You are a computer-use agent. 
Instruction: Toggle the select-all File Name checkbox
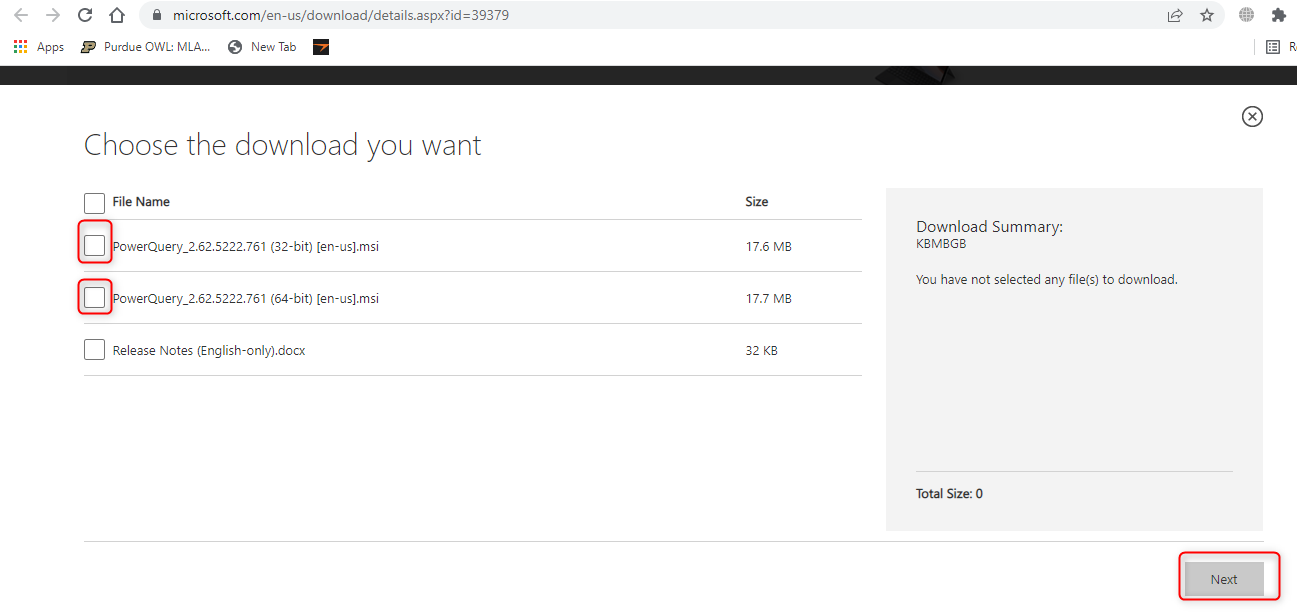click(94, 203)
